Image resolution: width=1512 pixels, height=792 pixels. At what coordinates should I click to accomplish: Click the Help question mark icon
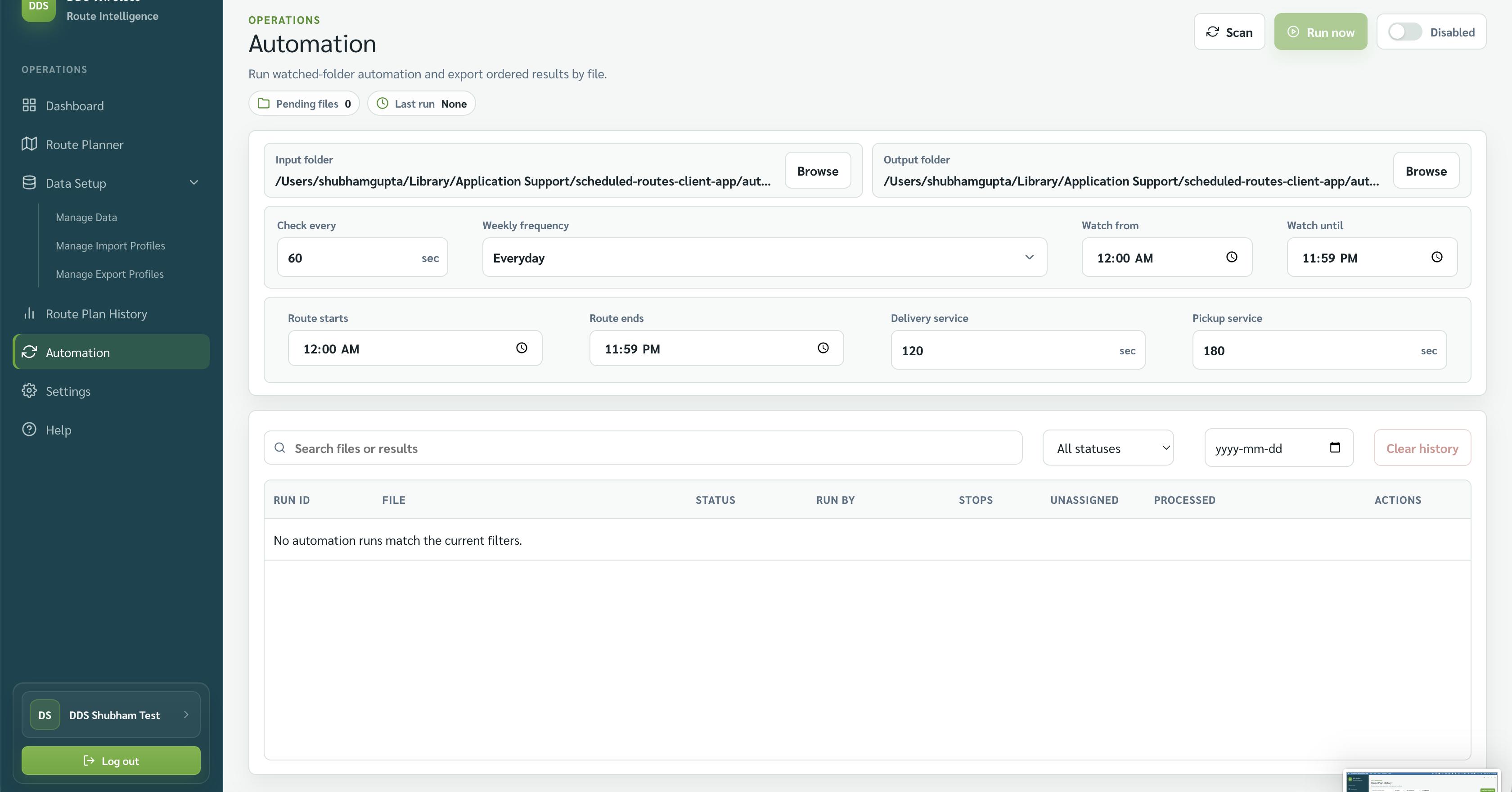29,429
